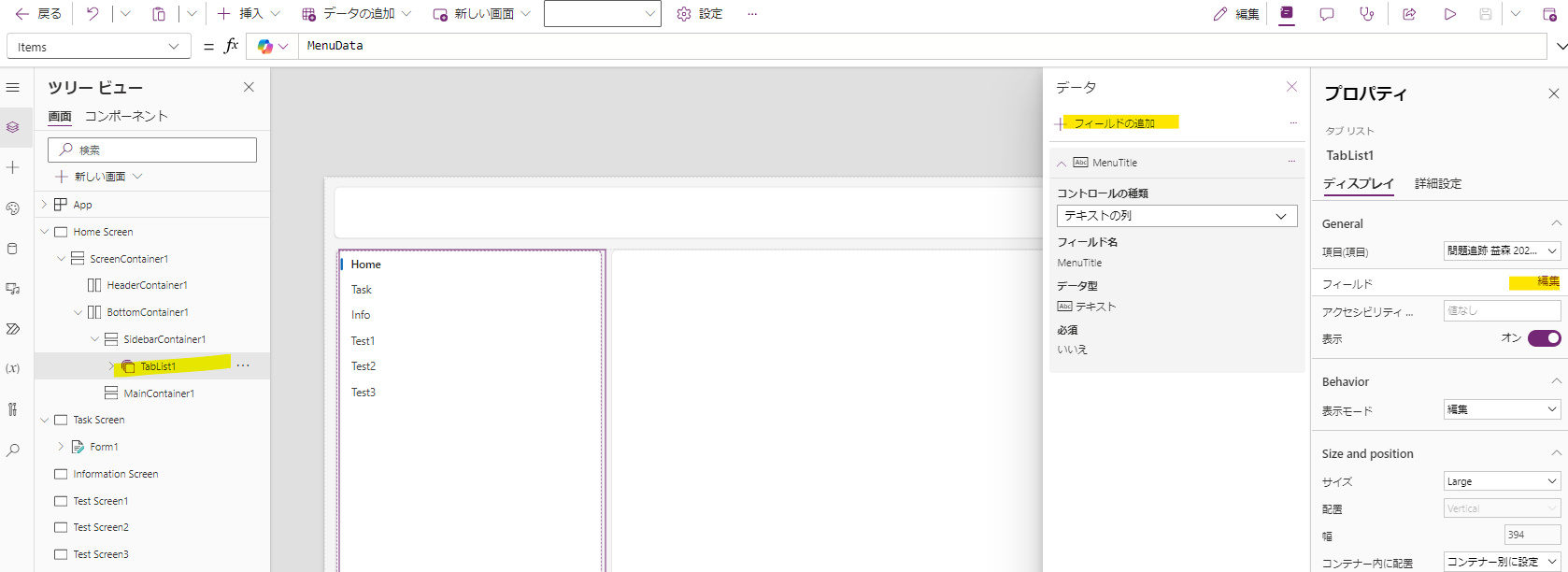Viewport: 1568px width, 572px height.
Task: Open the insert plus sidebar icon
Action: pyautogui.click(x=13, y=167)
